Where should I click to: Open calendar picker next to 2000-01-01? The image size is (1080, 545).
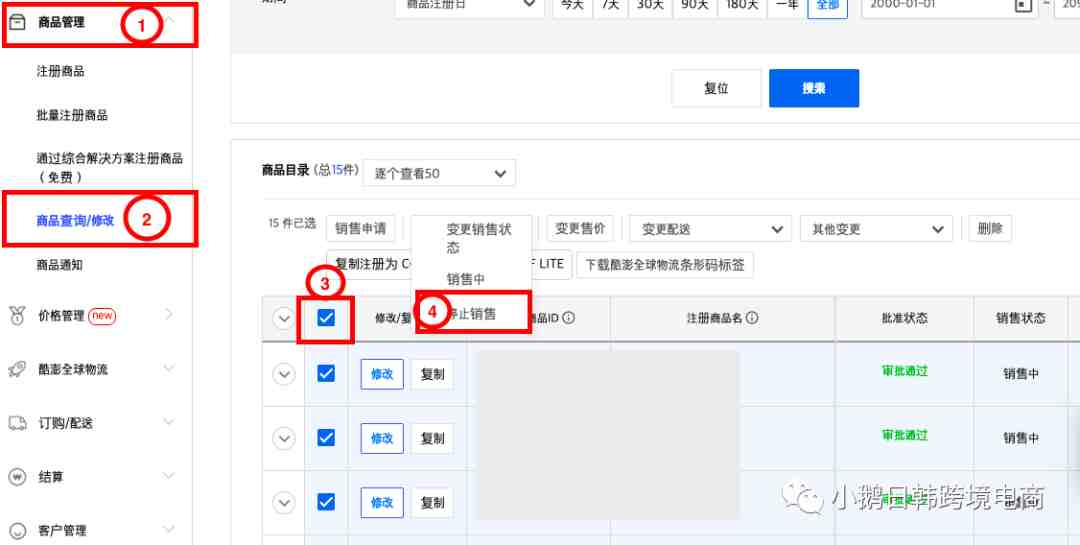coord(1024,4)
